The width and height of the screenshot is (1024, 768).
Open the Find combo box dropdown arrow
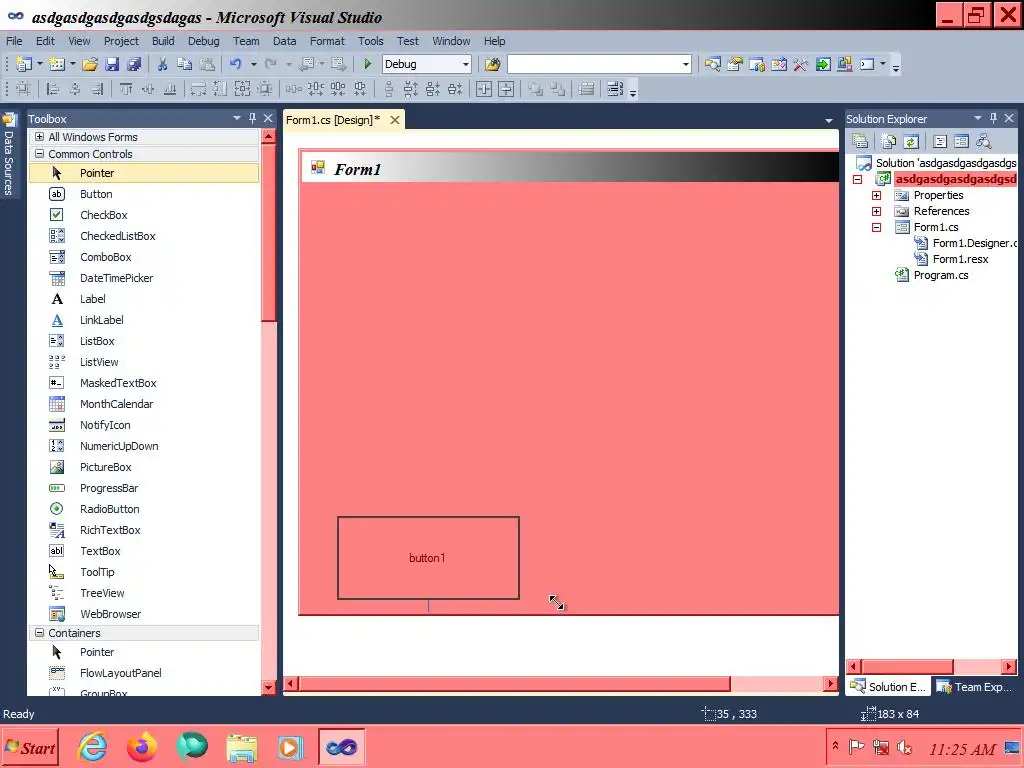685,64
